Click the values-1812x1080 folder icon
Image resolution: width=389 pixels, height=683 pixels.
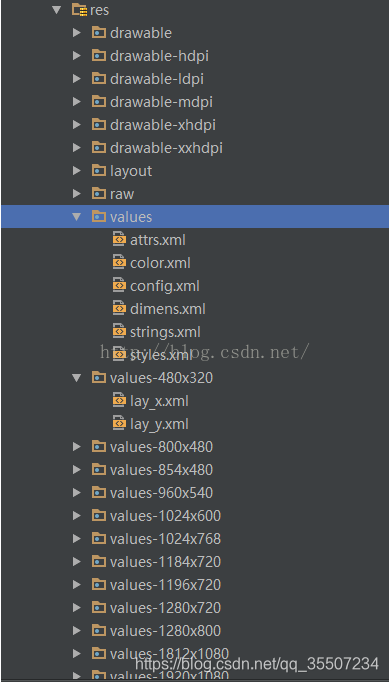[x=99, y=653]
